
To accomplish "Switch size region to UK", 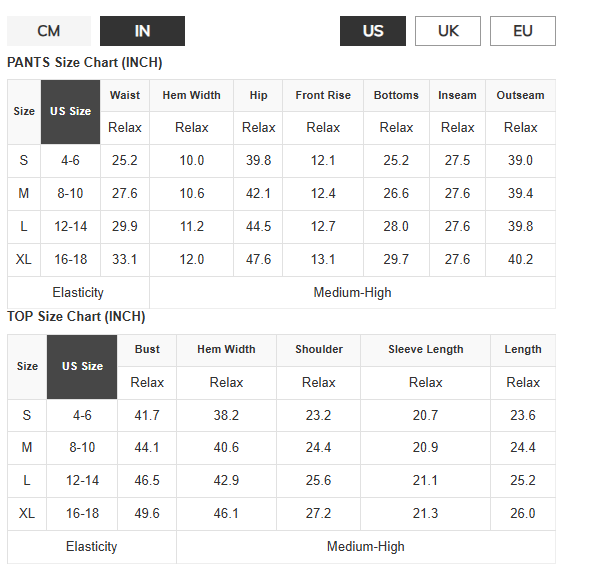I will click(448, 31).
